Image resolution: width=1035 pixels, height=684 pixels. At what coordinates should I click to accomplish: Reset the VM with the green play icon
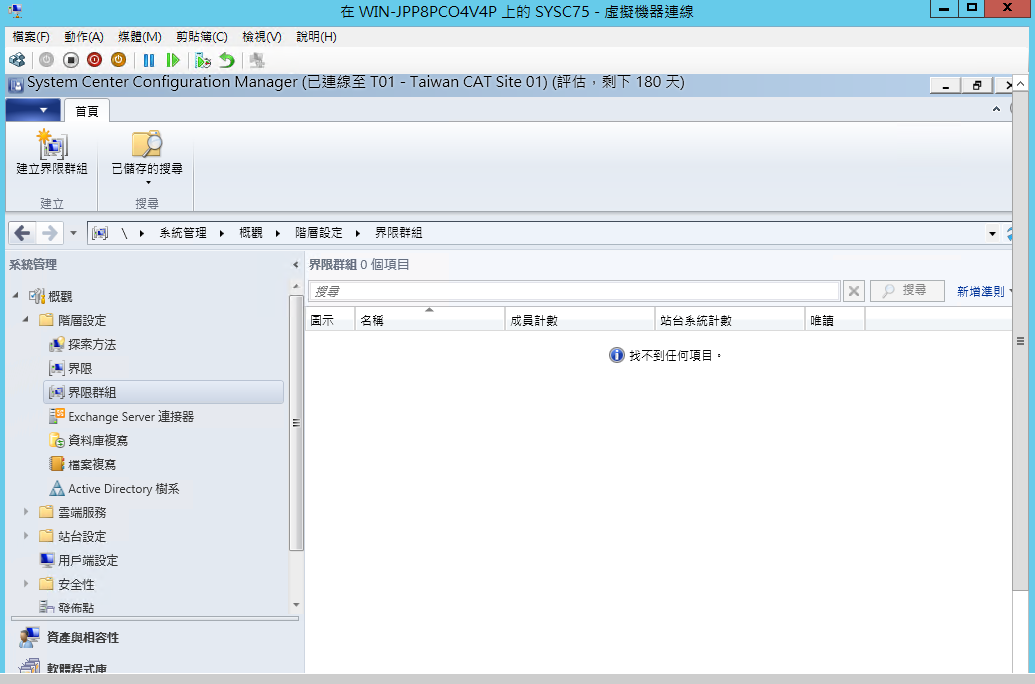pos(173,61)
